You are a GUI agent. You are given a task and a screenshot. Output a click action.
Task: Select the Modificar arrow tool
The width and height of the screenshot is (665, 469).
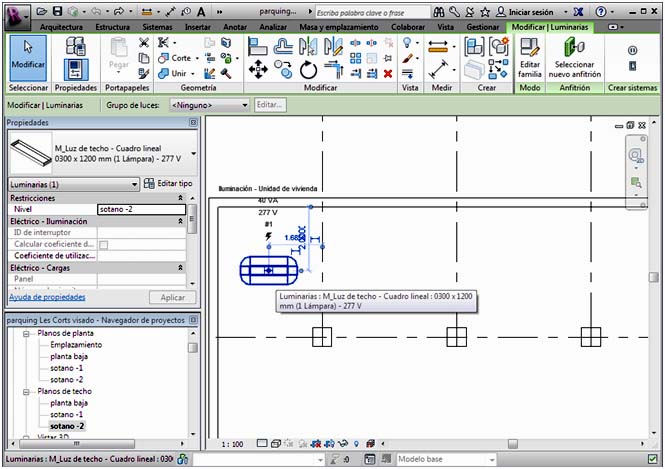tap(27, 54)
